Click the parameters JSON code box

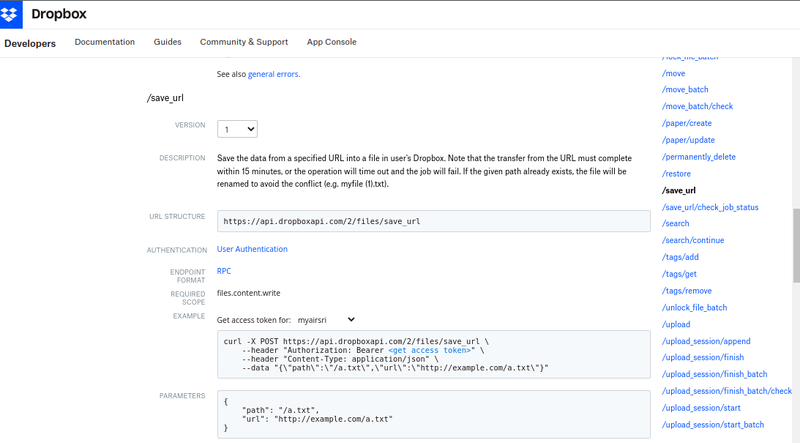434,414
